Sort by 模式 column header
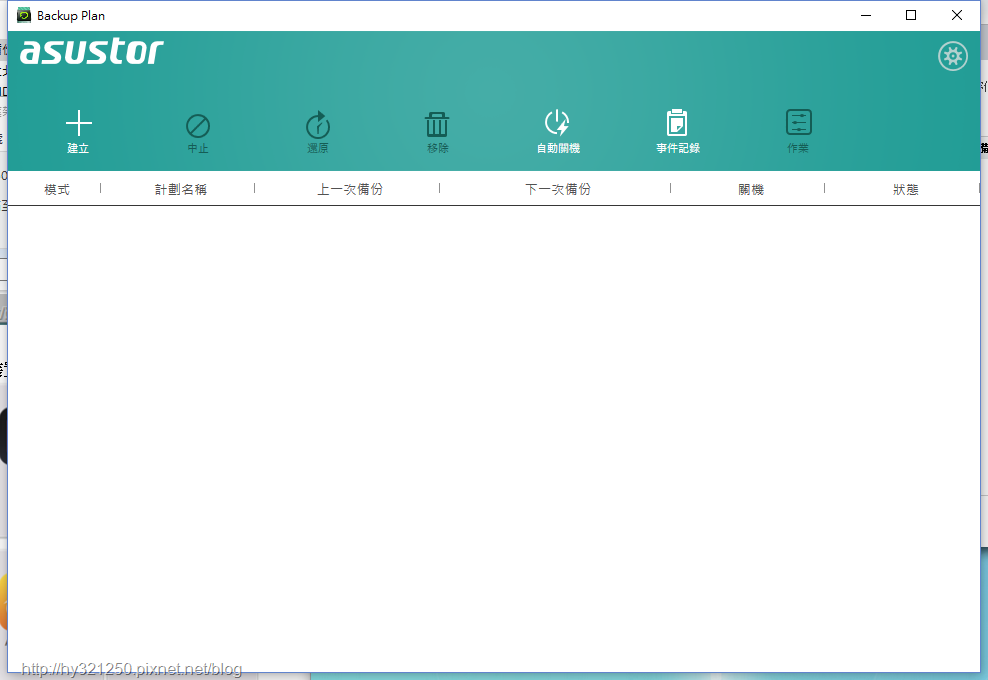The height and width of the screenshot is (680, 988). pos(57,189)
